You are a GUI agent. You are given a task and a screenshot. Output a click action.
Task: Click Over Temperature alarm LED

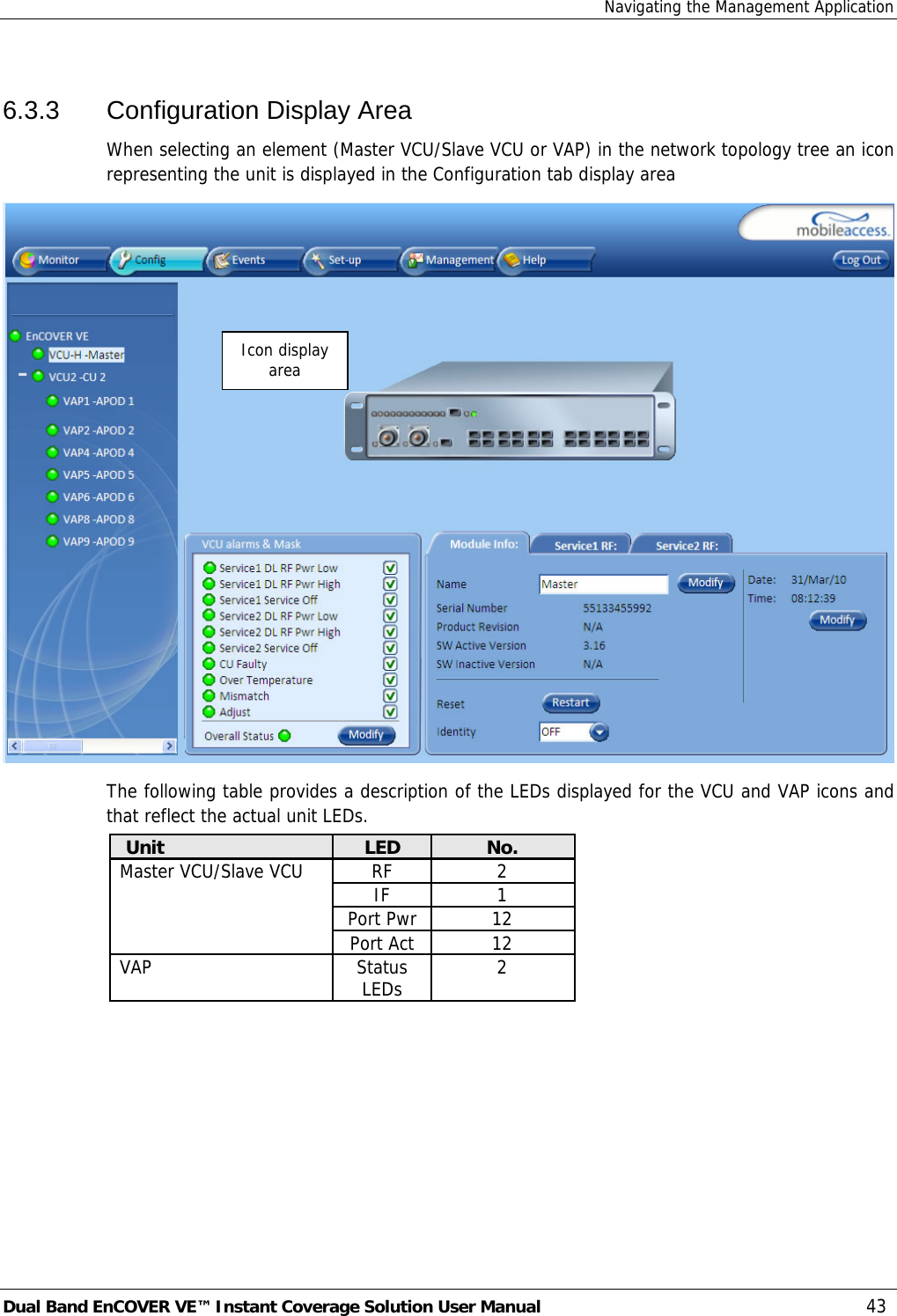coord(210,680)
